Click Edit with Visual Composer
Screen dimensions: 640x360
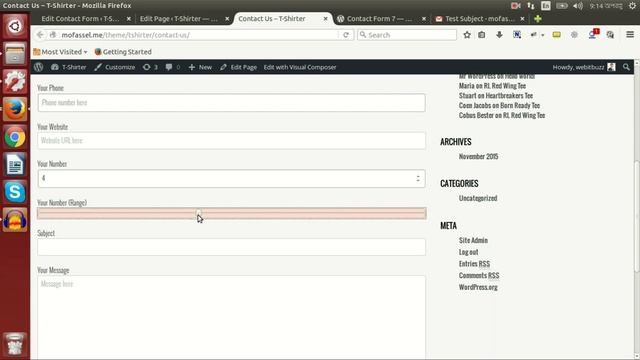point(300,67)
